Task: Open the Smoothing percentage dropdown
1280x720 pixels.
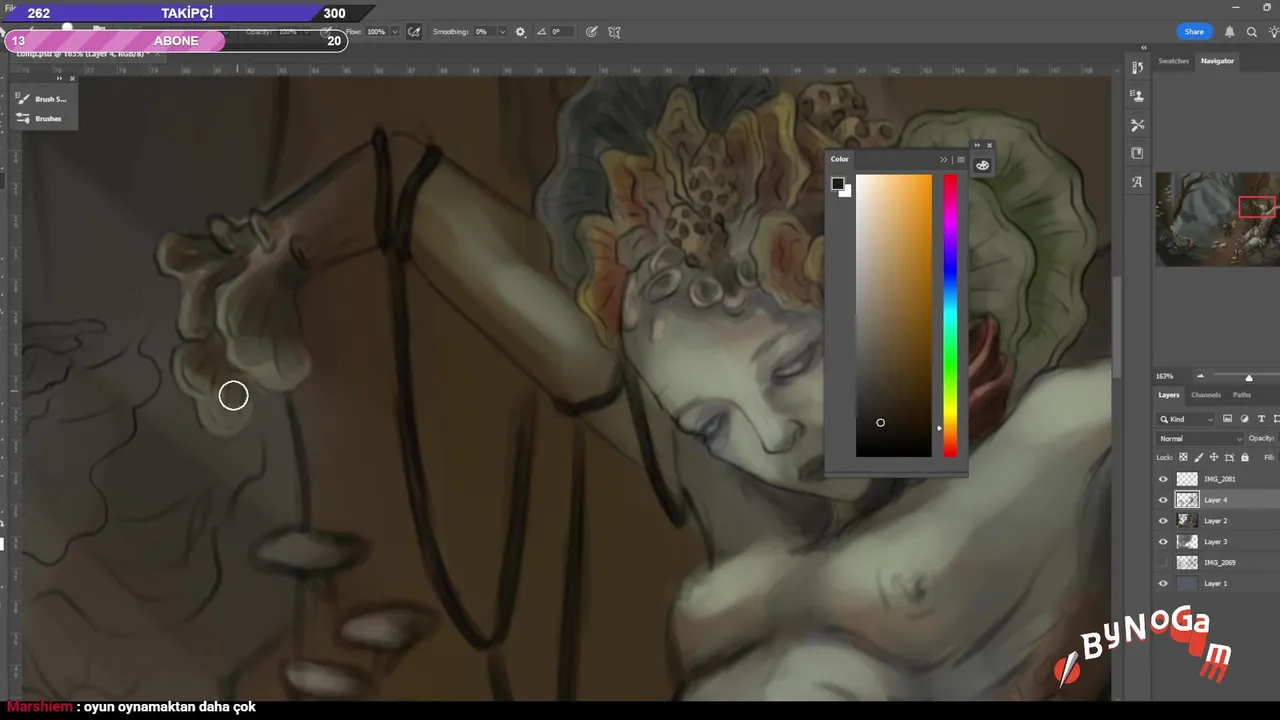Action: click(502, 32)
